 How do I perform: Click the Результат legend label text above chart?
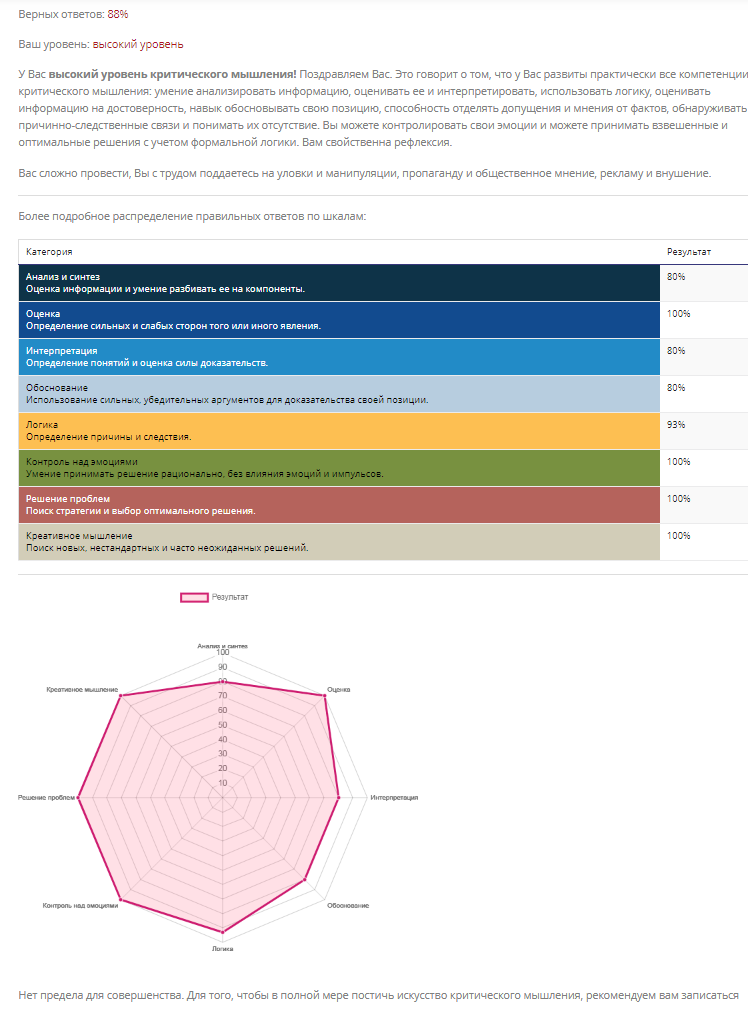pos(230,597)
